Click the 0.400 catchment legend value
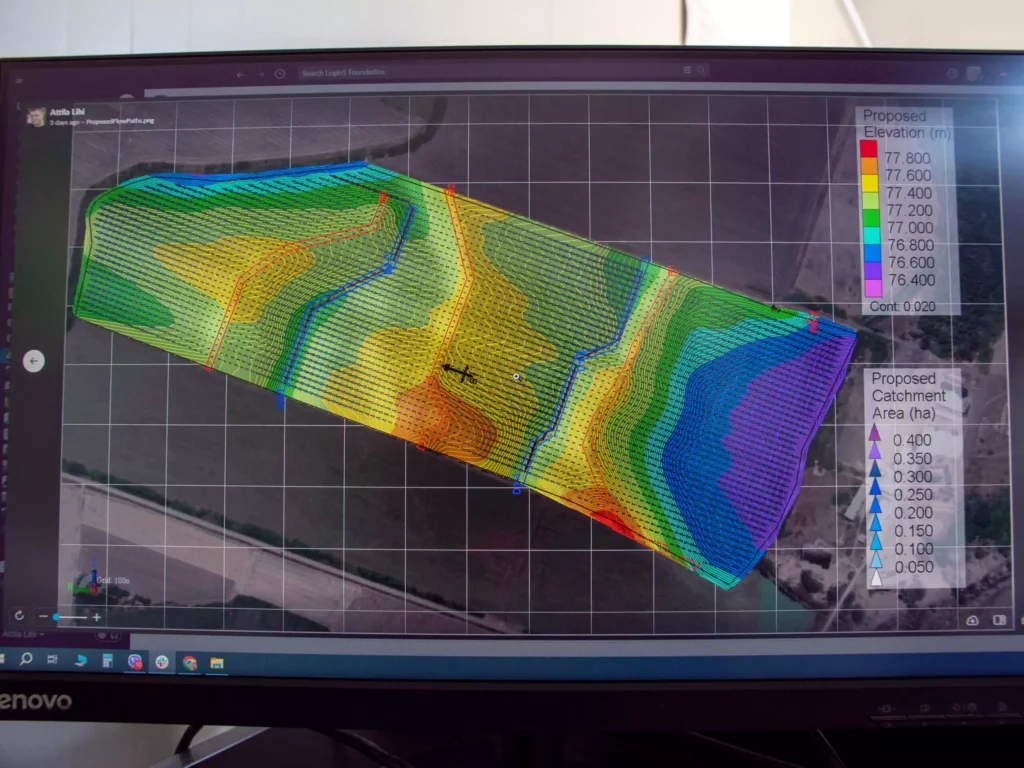1024x768 pixels. (x=912, y=440)
